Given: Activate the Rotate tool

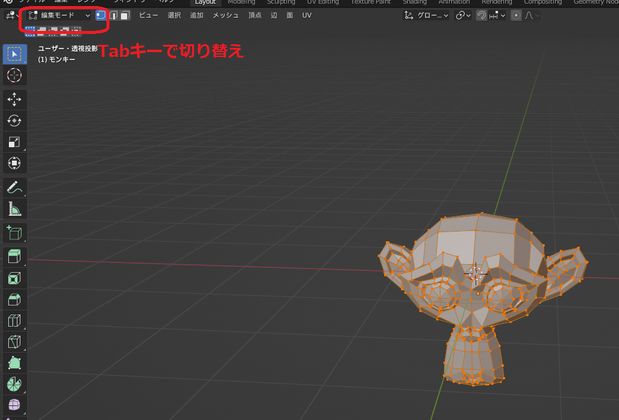Looking at the screenshot, I should [x=15, y=121].
